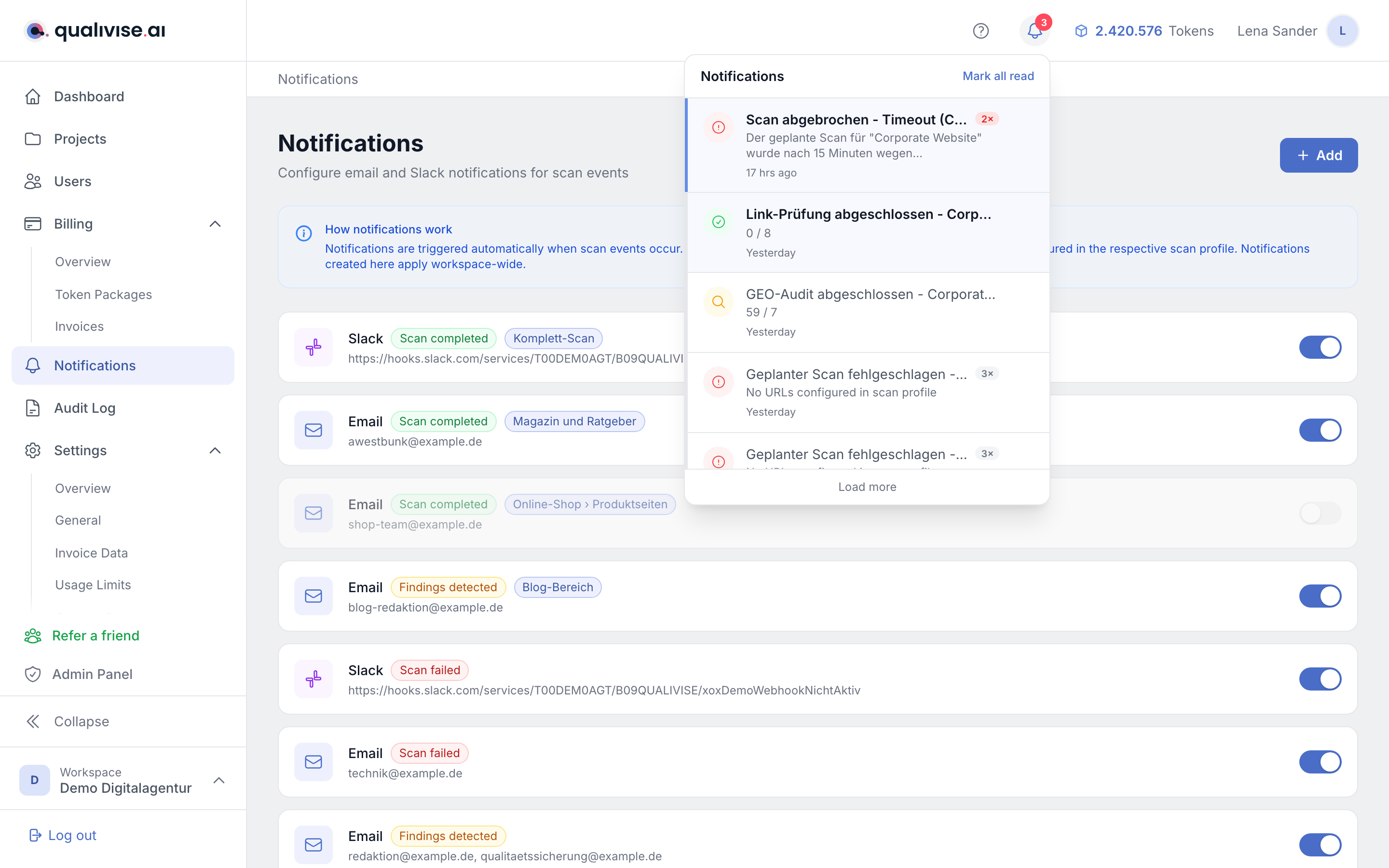
Task: Click the Dashboard home icon
Action: (x=33, y=96)
